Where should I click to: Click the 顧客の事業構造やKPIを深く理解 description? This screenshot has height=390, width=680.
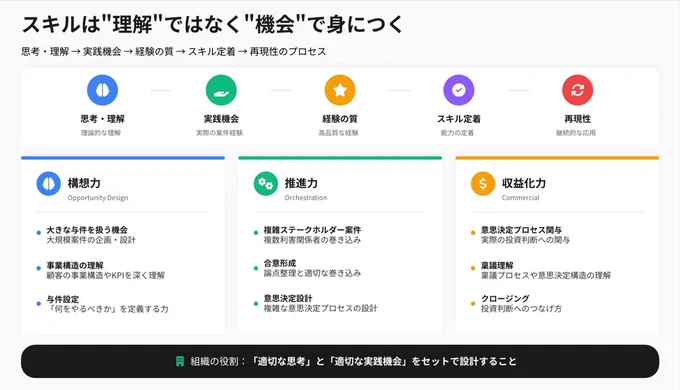106,275
